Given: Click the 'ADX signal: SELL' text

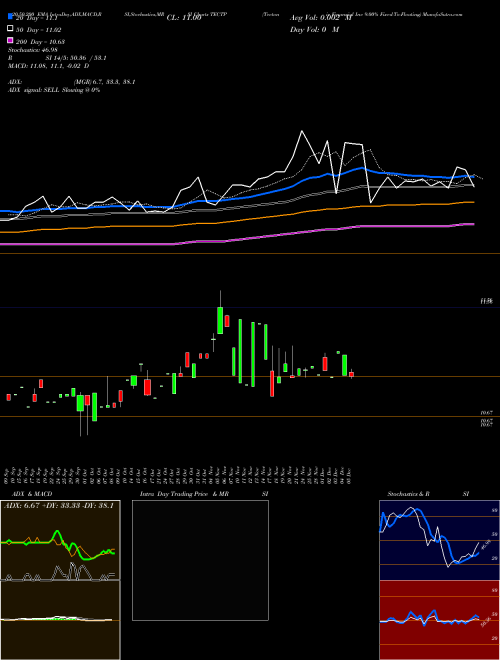Looking at the screenshot, I should point(34,90).
